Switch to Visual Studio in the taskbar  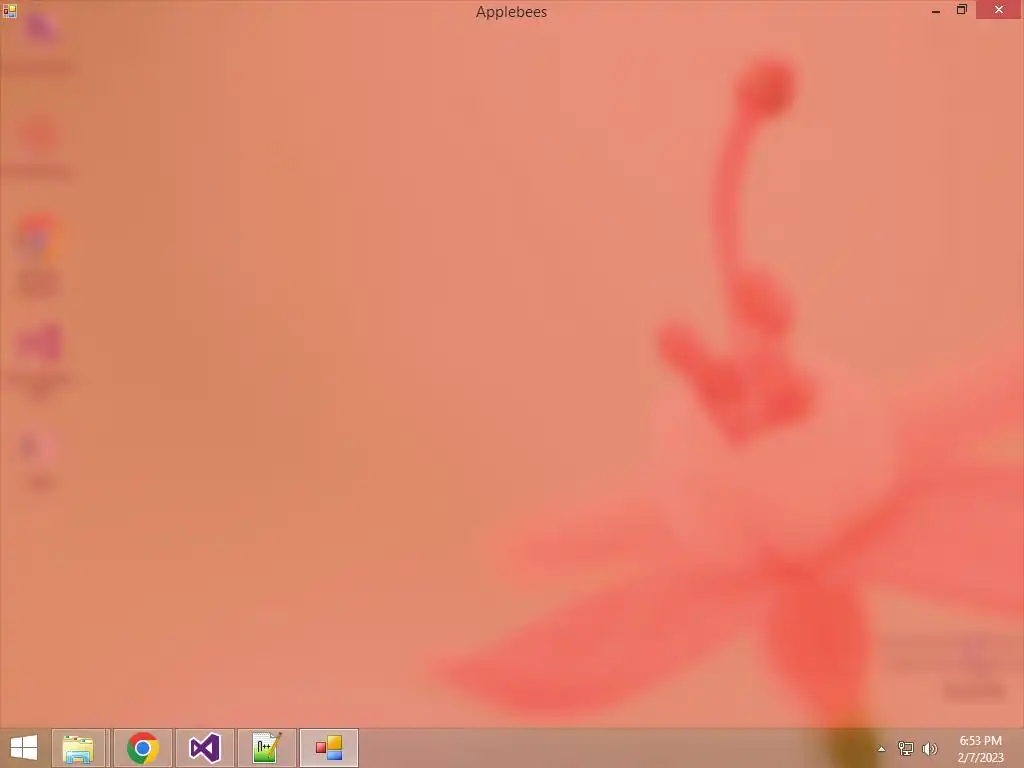[x=204, y=748]
